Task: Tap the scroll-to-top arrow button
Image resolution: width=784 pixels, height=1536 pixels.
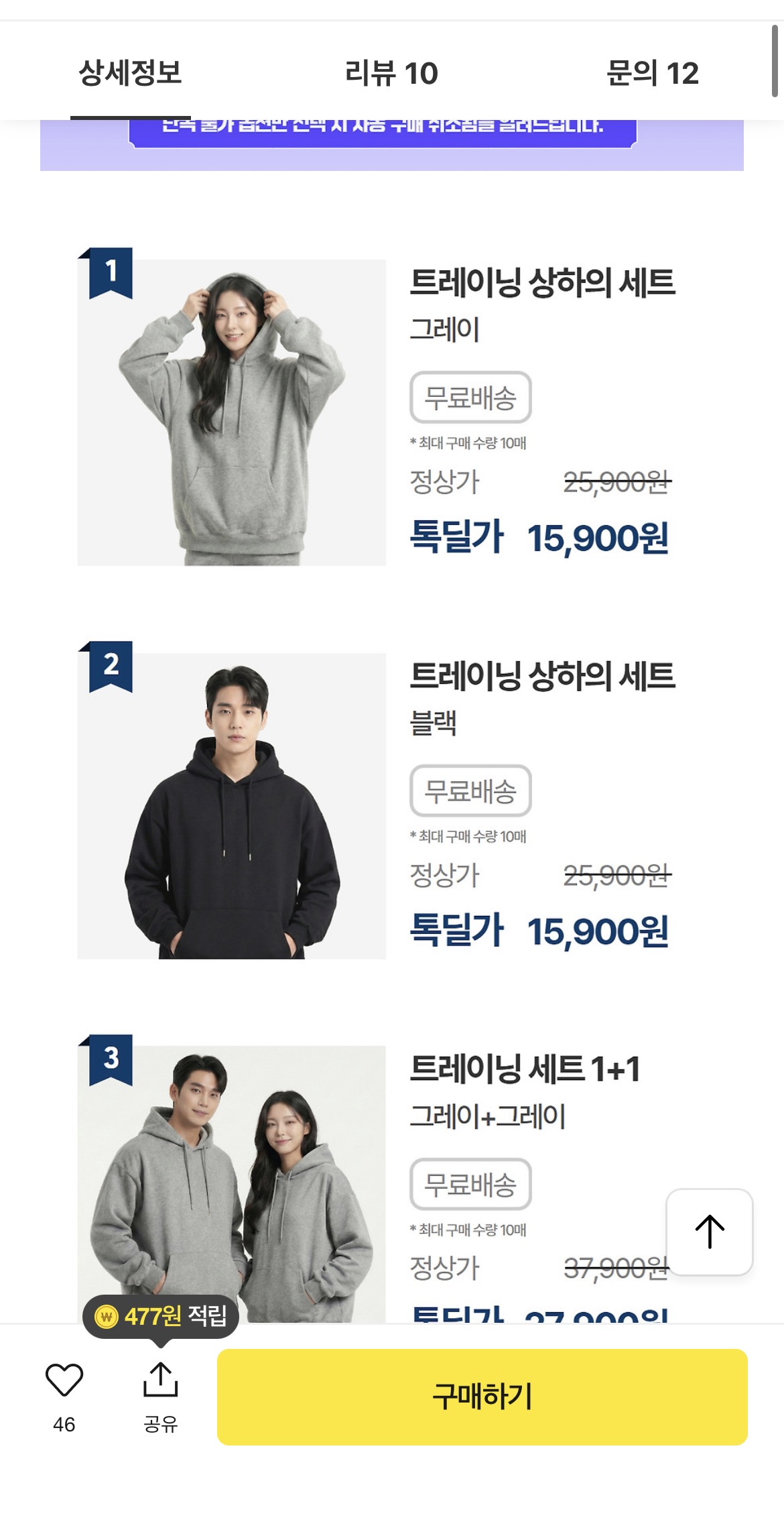Action: tap(710, 1232)
